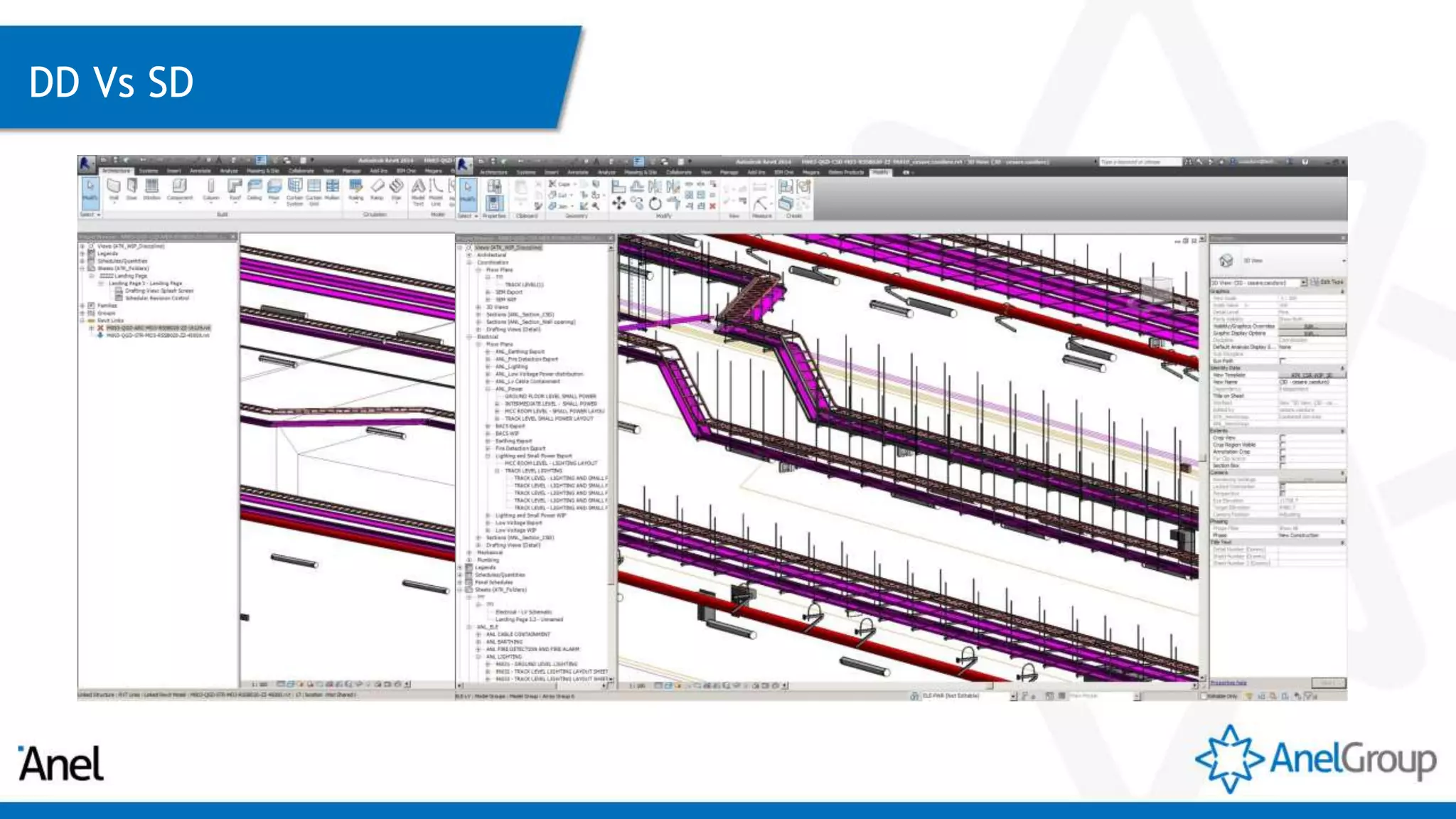Collapse the ANL_Power tree node
This screenshot has width=1456, height=819.
point(488,389)
